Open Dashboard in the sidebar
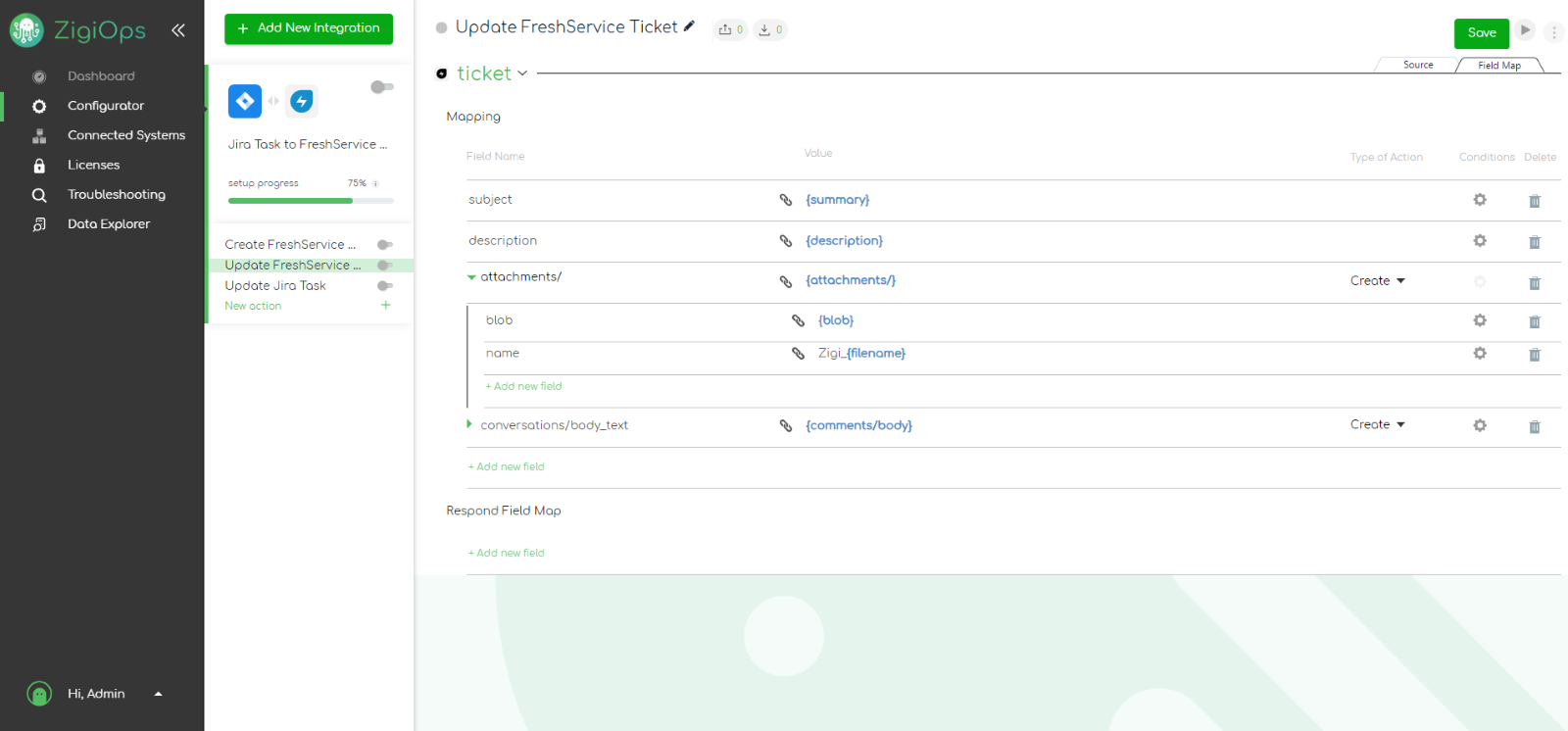Image resolution: width=1568 pixels, height=731 pixels. [101, 76]
